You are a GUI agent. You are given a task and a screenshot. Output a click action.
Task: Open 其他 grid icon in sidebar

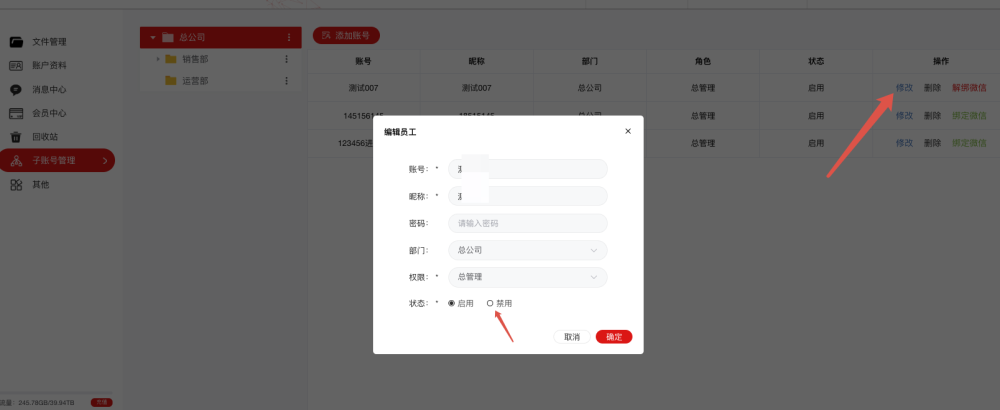click(x=17, y=185)
